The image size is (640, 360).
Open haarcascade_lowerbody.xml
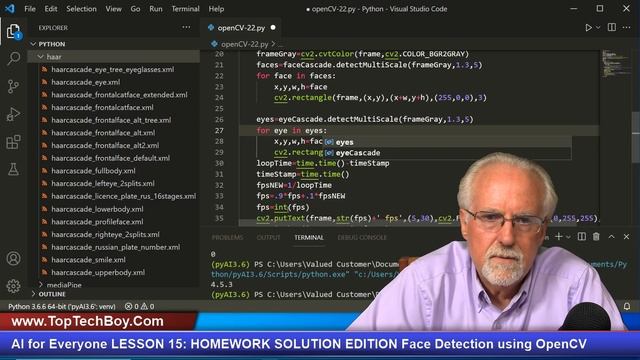[97, 209]
